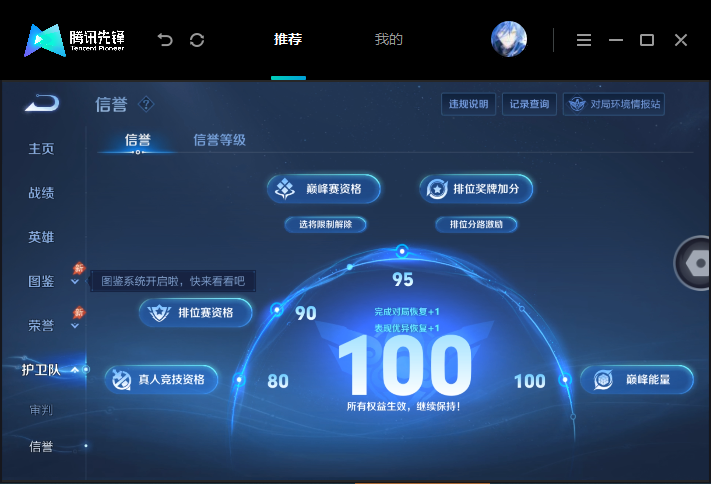Open 记录查询 button
Viewport: 711px width, 484px height.
coord(529,104)
